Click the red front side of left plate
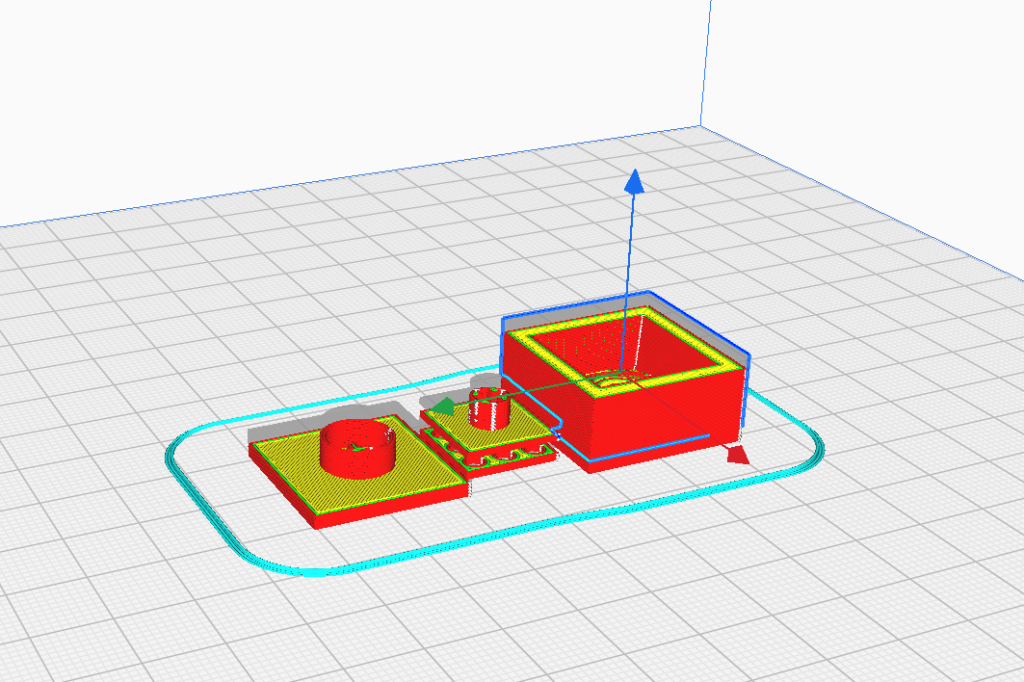 [x=400, y=506]
